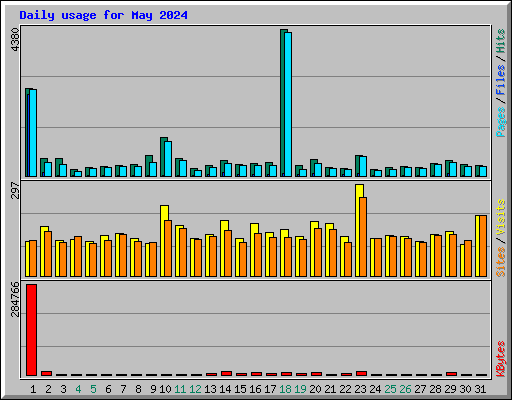512x400 pixels.
Task: Click the orange sites bar for day 11
Action: pyautogui.click(x=183, y=252)
